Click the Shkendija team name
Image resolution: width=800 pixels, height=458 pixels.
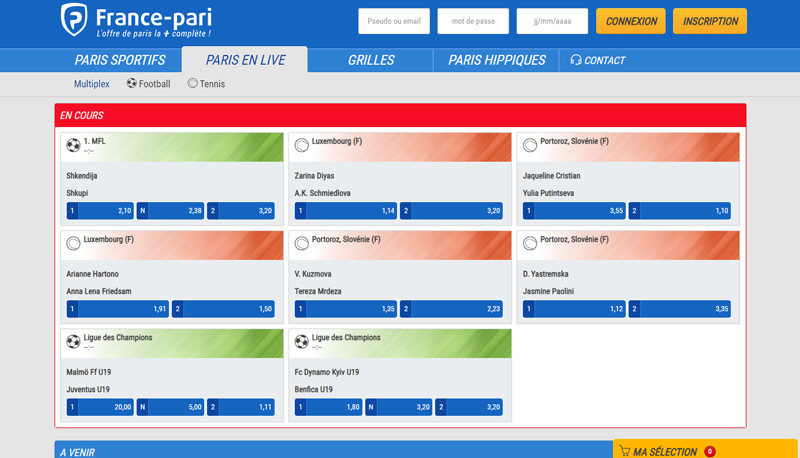[82, 175]
